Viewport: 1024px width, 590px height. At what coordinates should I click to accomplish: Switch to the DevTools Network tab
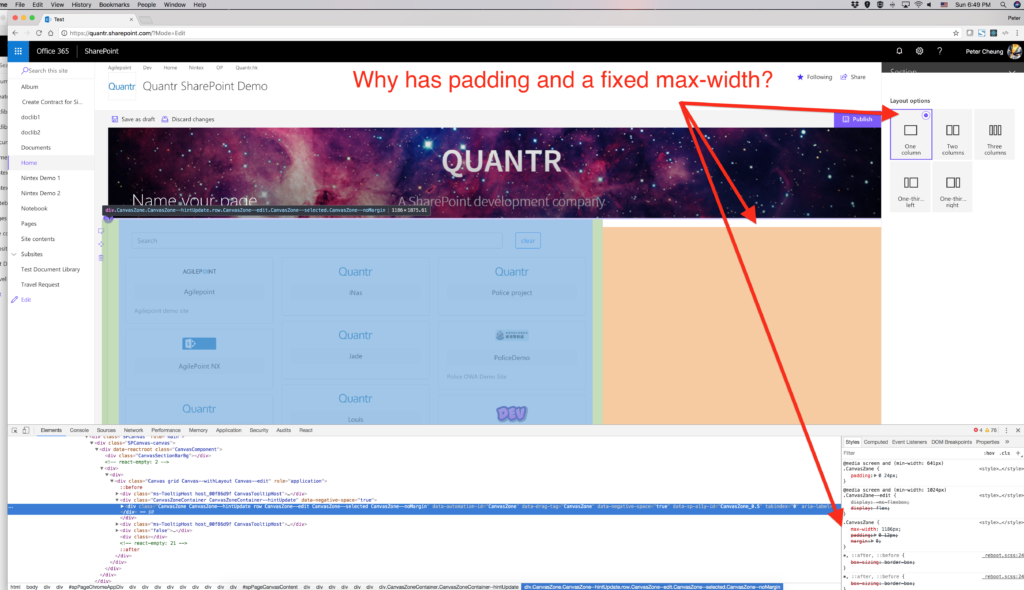coord(133,430)
